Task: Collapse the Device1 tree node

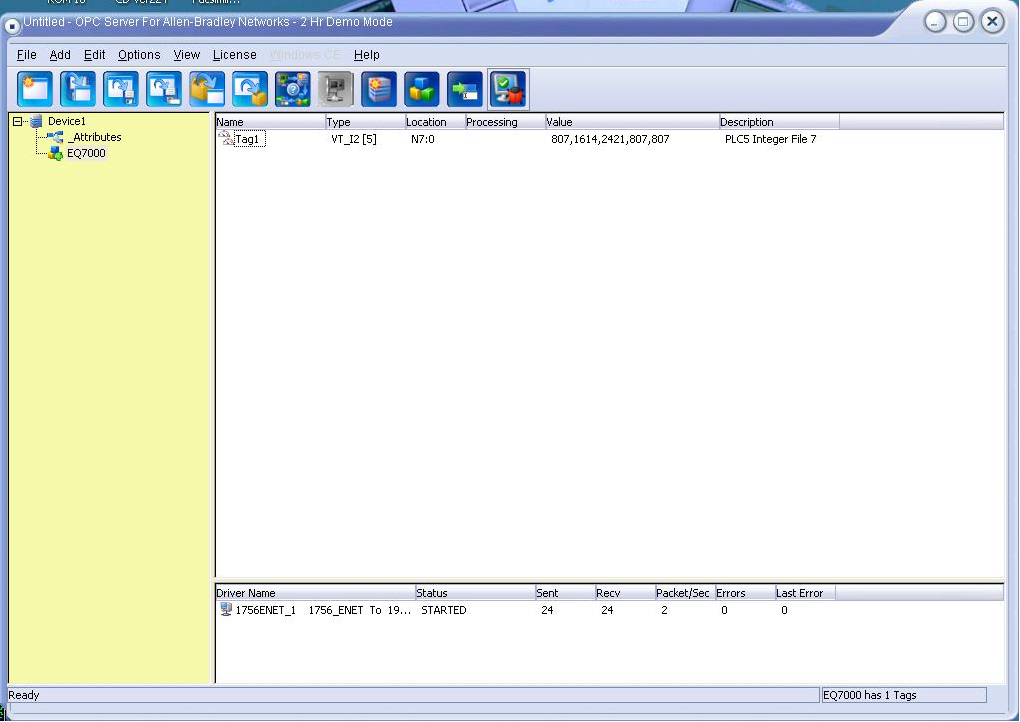Action: [x=18, y=121]
